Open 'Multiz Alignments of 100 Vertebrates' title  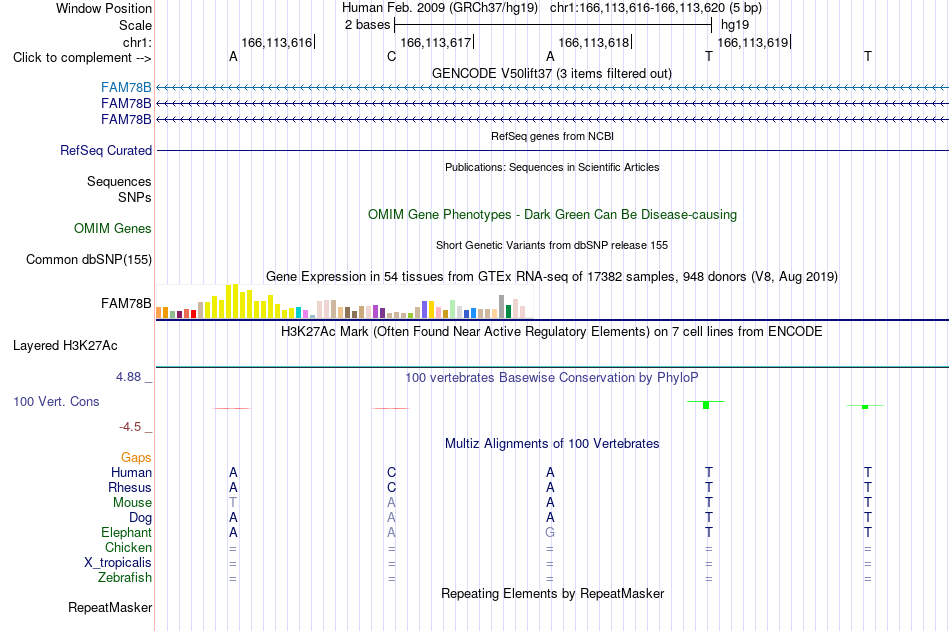tap(552, 444)
